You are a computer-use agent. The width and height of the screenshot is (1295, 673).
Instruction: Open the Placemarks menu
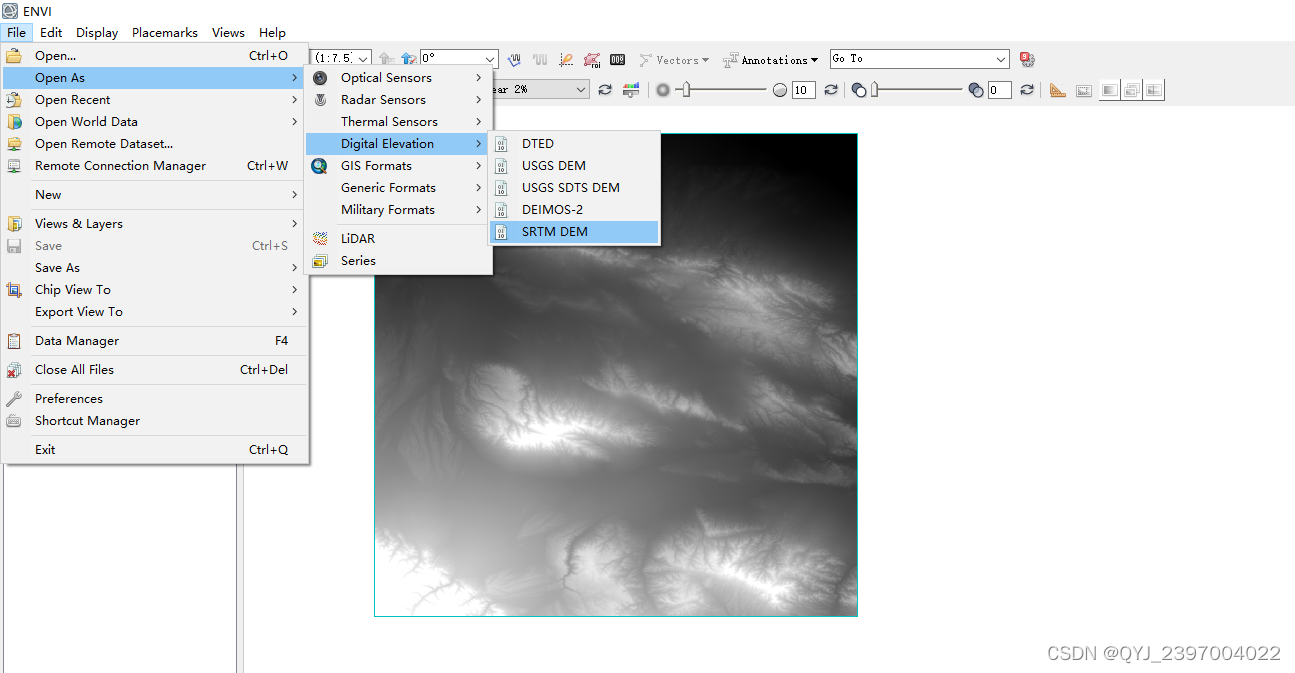coord(165,33)
